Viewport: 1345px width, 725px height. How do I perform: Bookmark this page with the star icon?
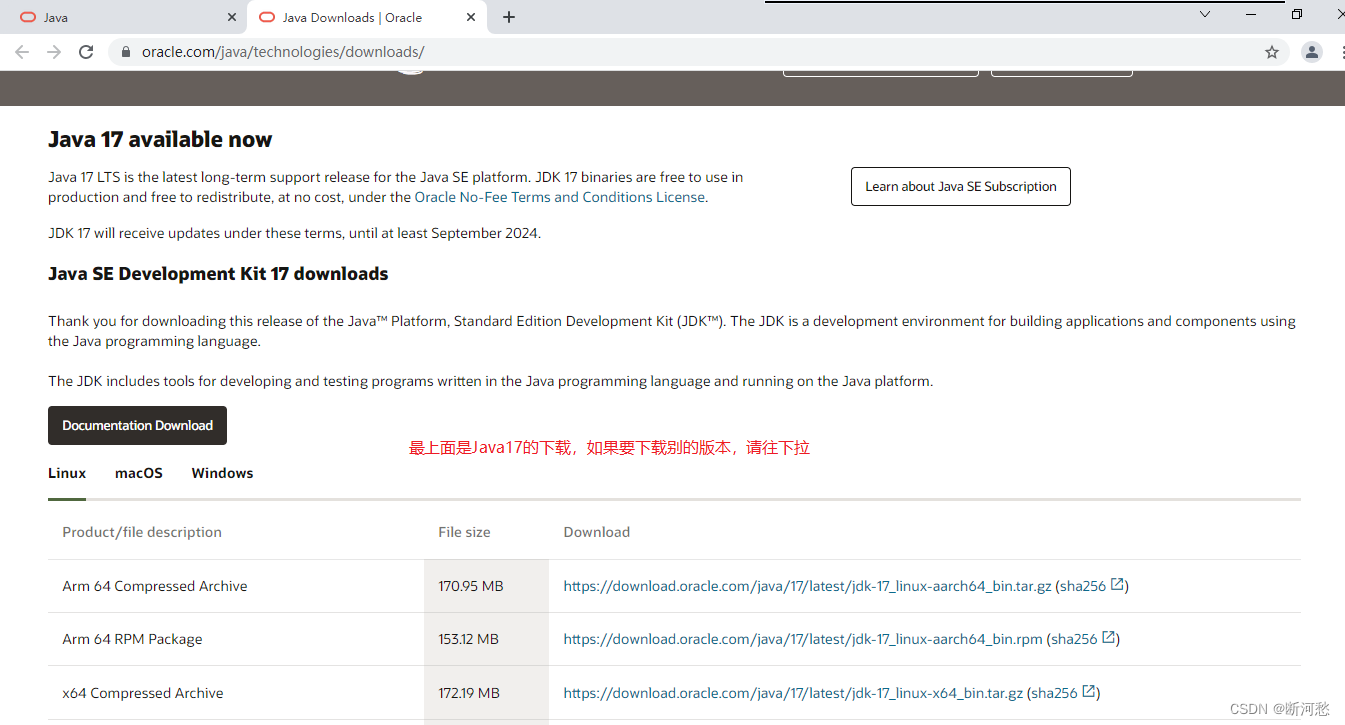coord(1272,52)
